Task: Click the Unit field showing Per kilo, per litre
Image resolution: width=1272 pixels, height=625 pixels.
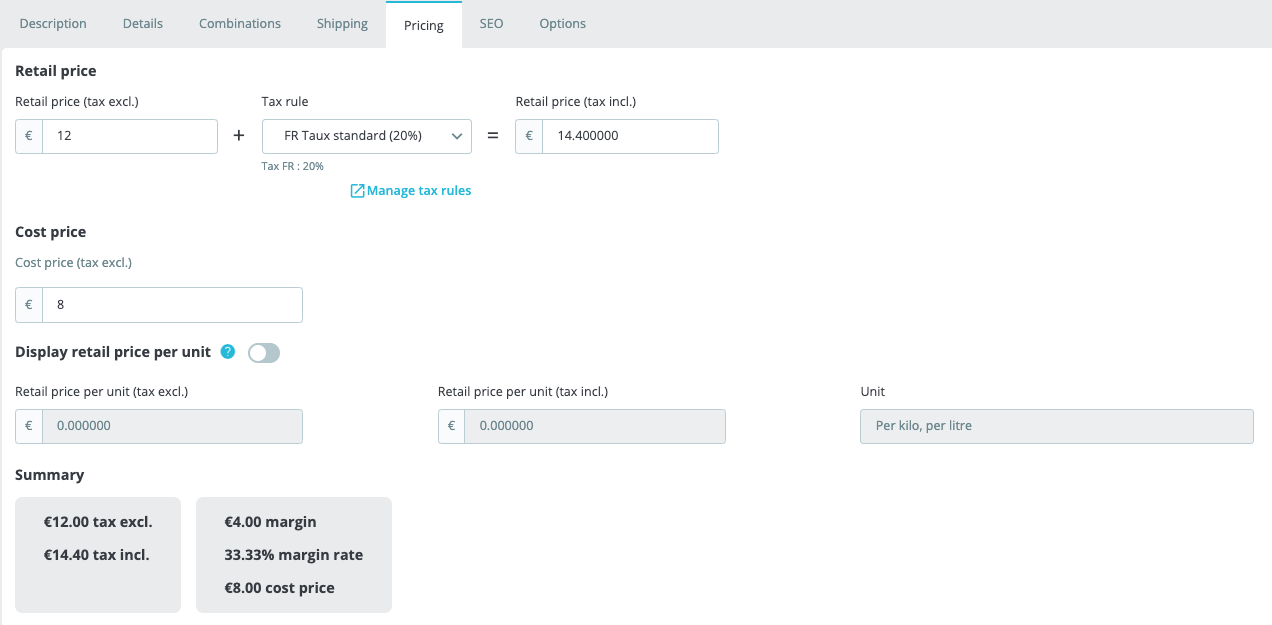Action: pyautogui.click(x=1056, y=426)
